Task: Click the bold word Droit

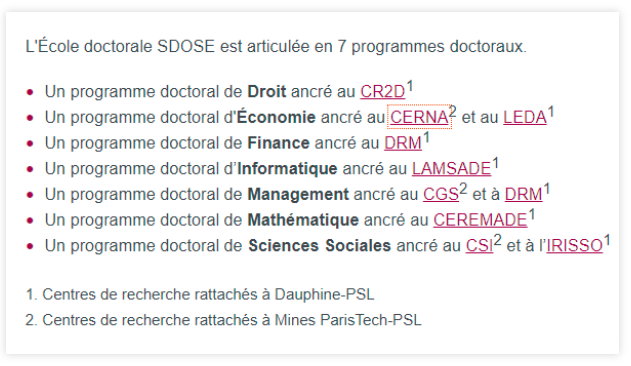Action: (266, 92)
